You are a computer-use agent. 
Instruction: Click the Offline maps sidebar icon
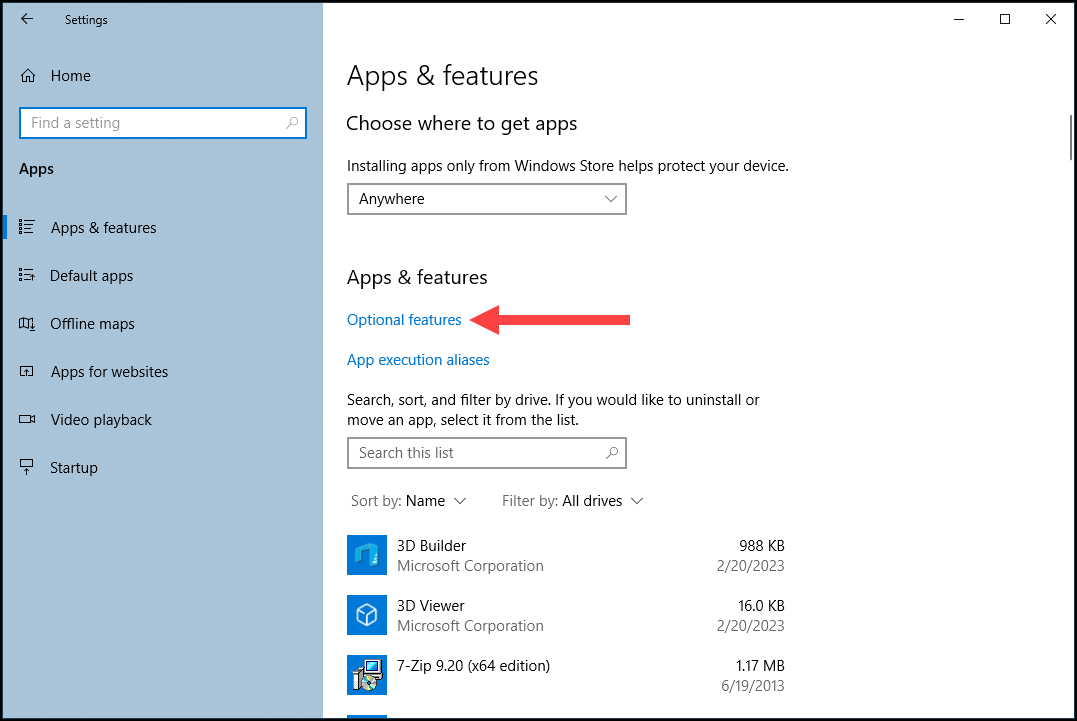coord(27,323)
